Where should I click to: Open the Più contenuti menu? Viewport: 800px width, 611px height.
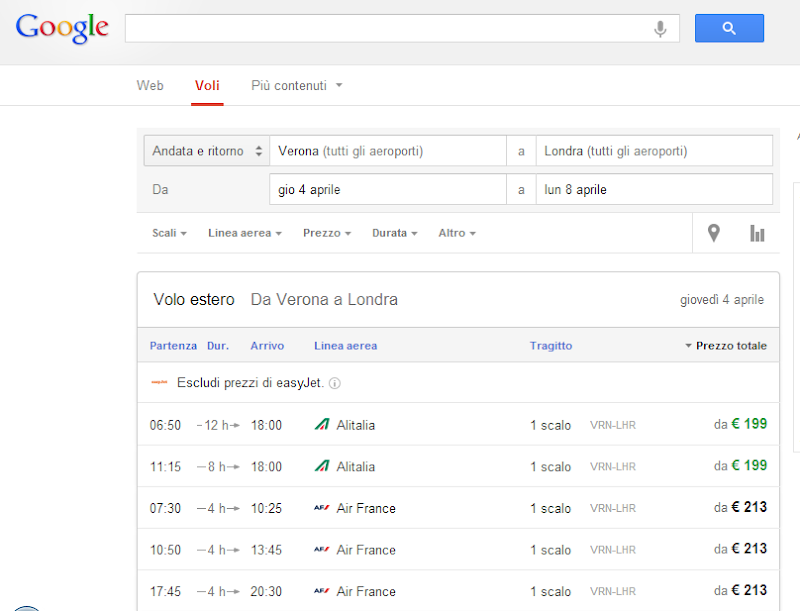coord(296,86)
